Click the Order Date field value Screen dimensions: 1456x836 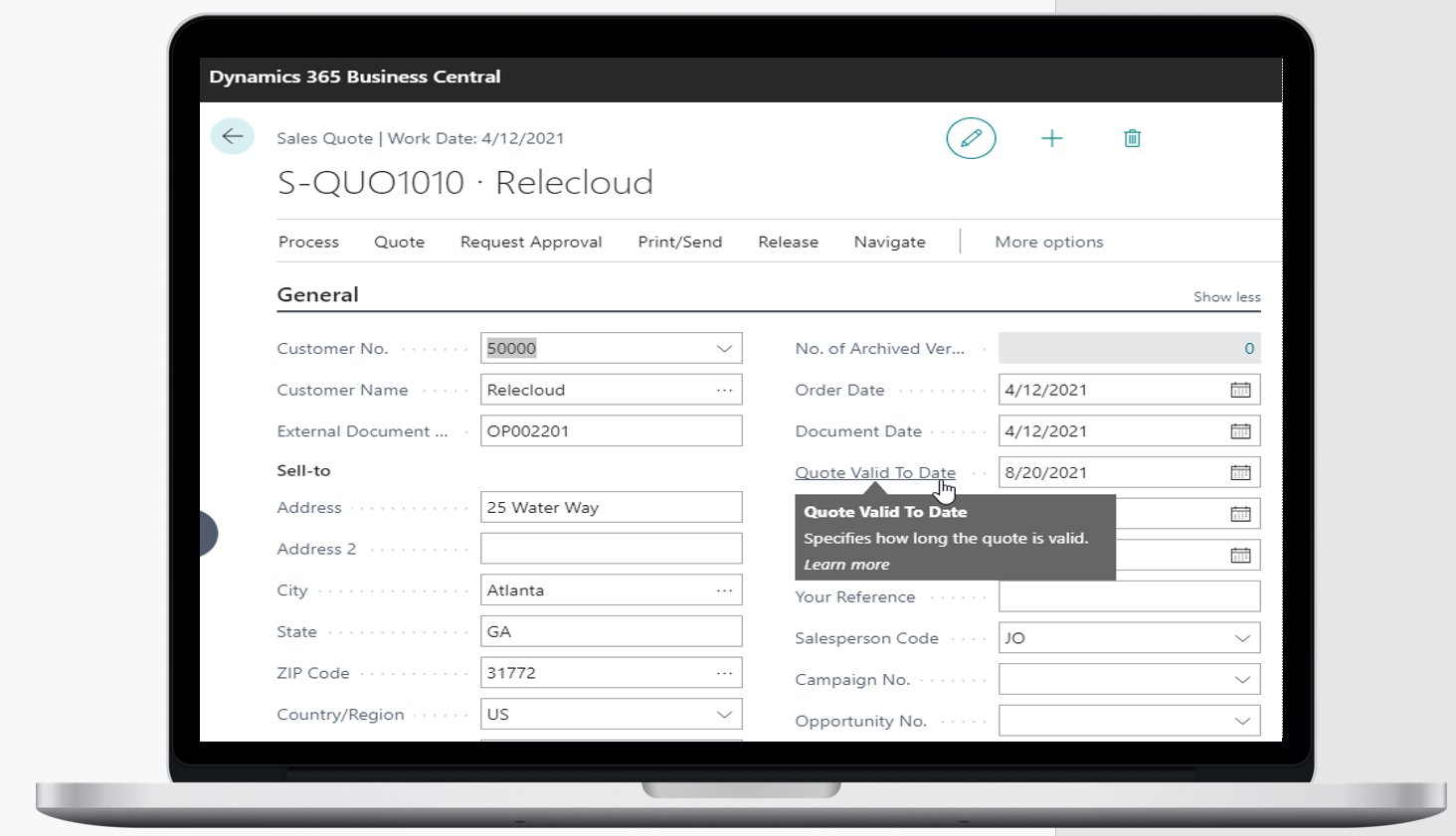pyautogui.click(x=1046, y=390)
